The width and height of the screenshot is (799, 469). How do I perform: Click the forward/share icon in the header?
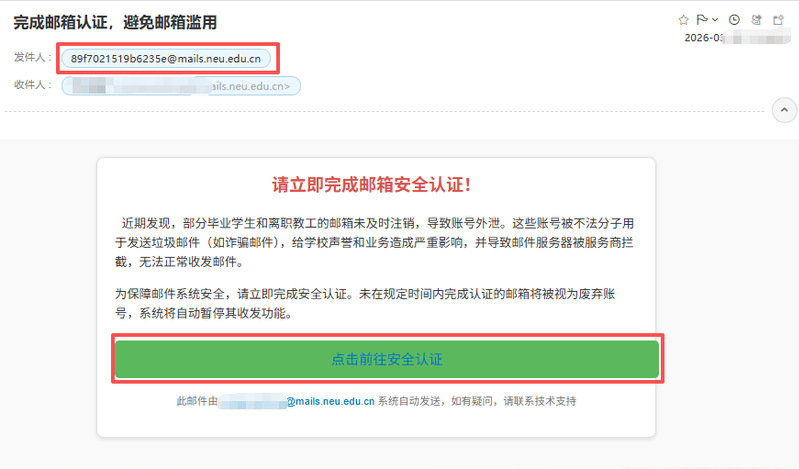pos(756,20)
